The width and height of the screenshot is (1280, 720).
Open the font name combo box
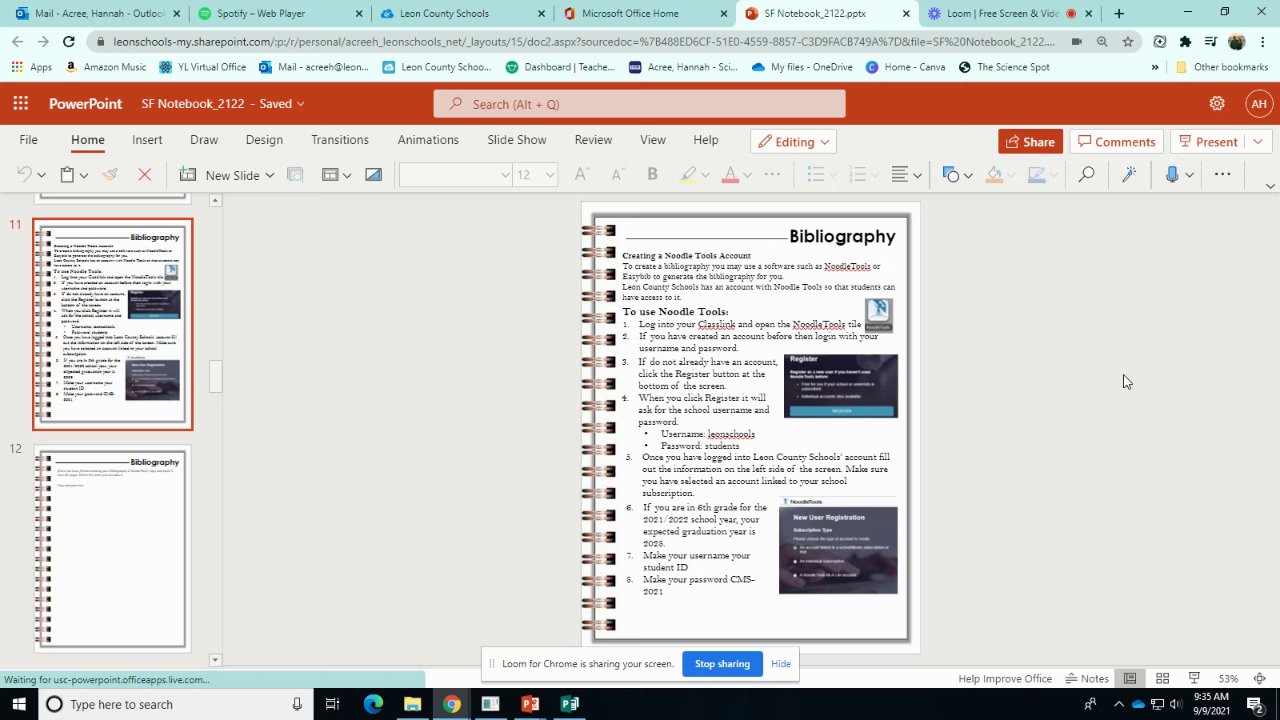455,175
